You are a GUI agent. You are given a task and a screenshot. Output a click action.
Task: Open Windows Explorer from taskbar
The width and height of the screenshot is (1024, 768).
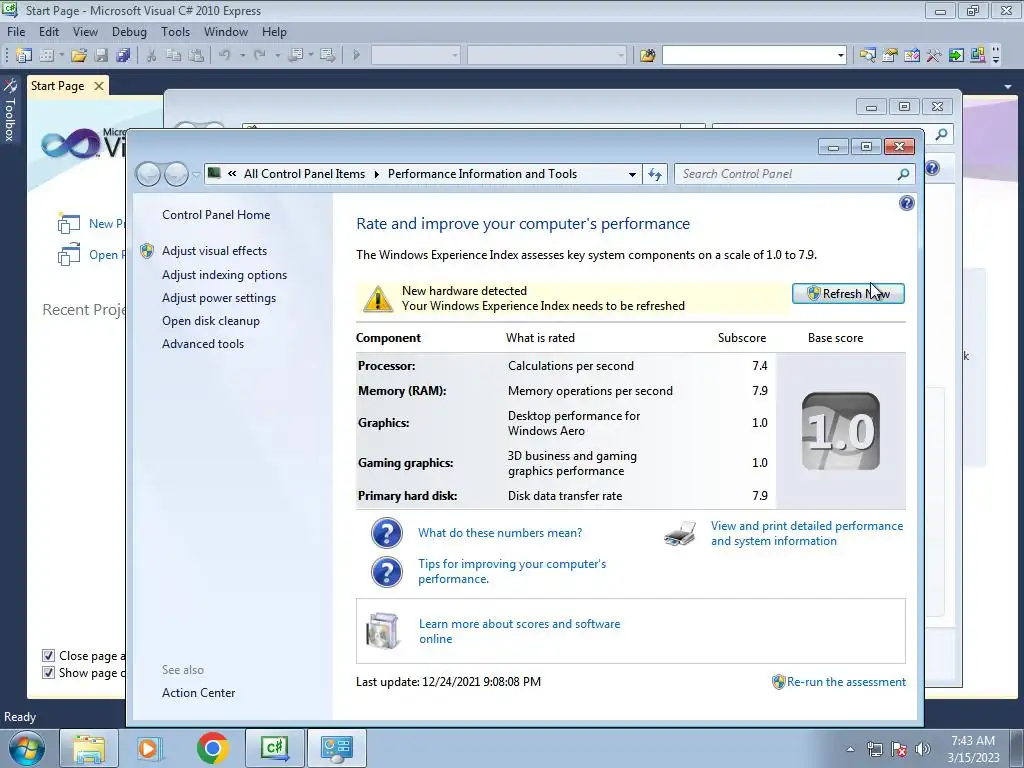tap(89, 748)
